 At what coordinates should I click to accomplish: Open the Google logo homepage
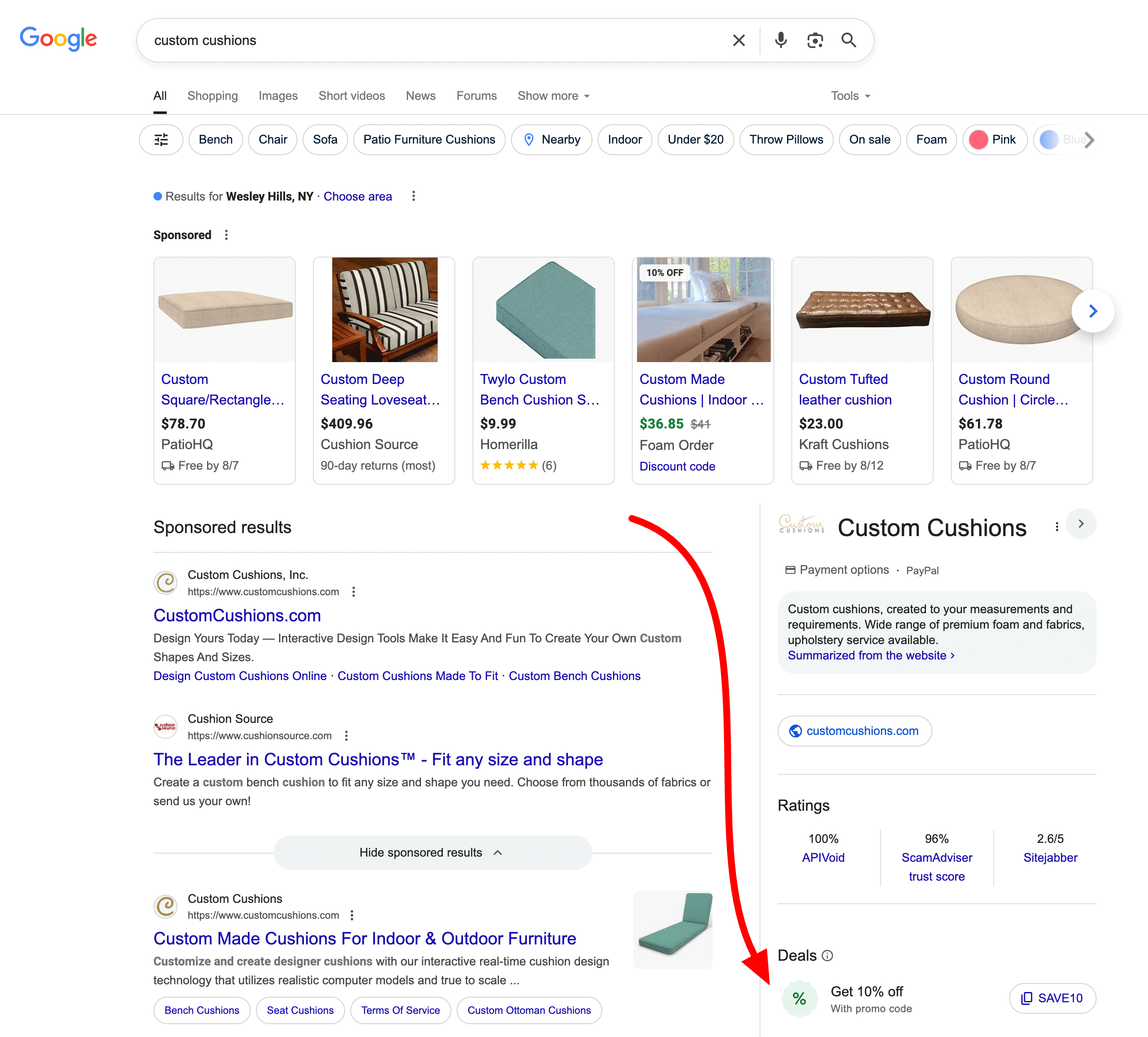click(59, 39)
